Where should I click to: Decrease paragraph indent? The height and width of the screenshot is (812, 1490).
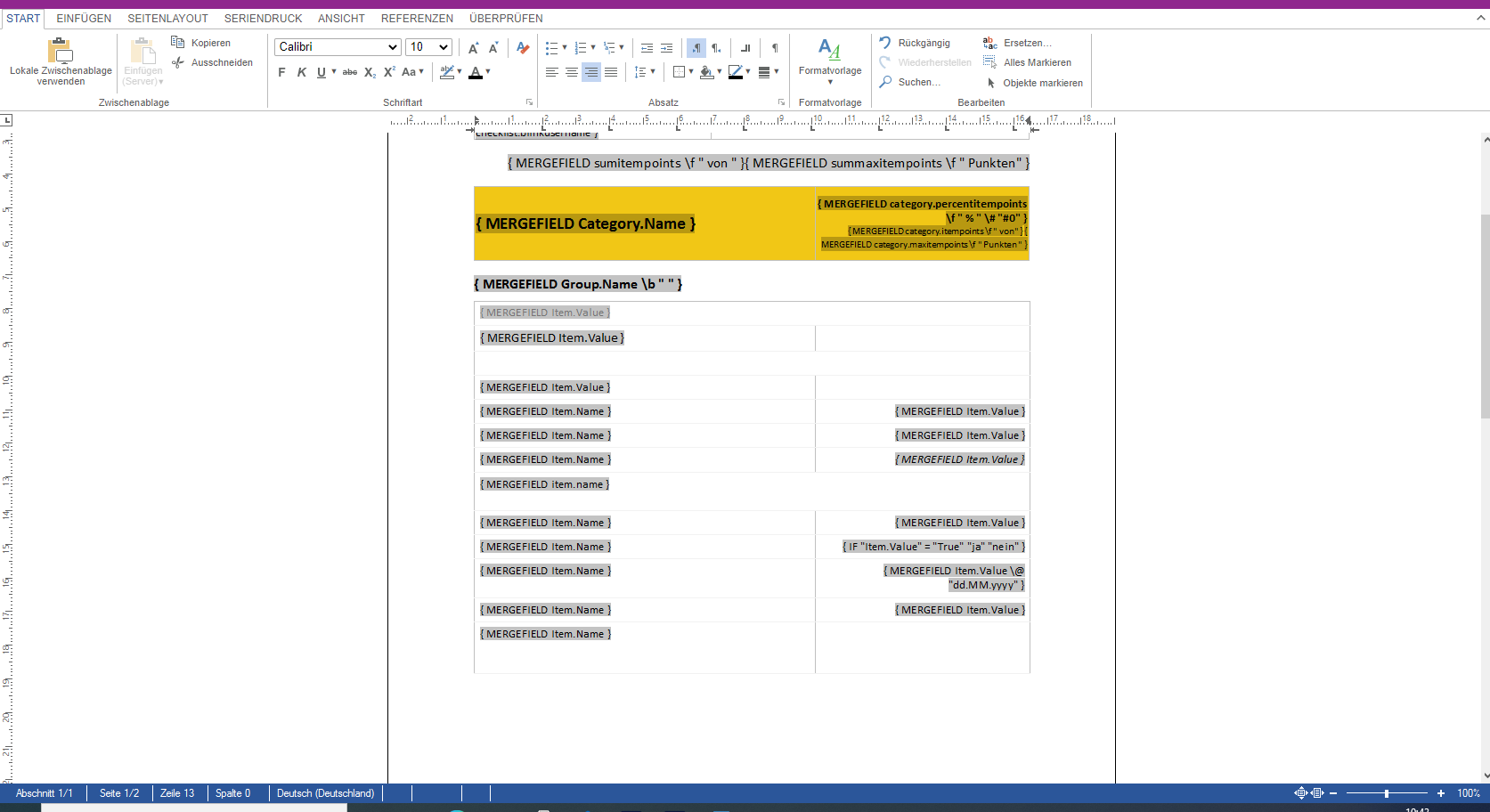[647, 47]
